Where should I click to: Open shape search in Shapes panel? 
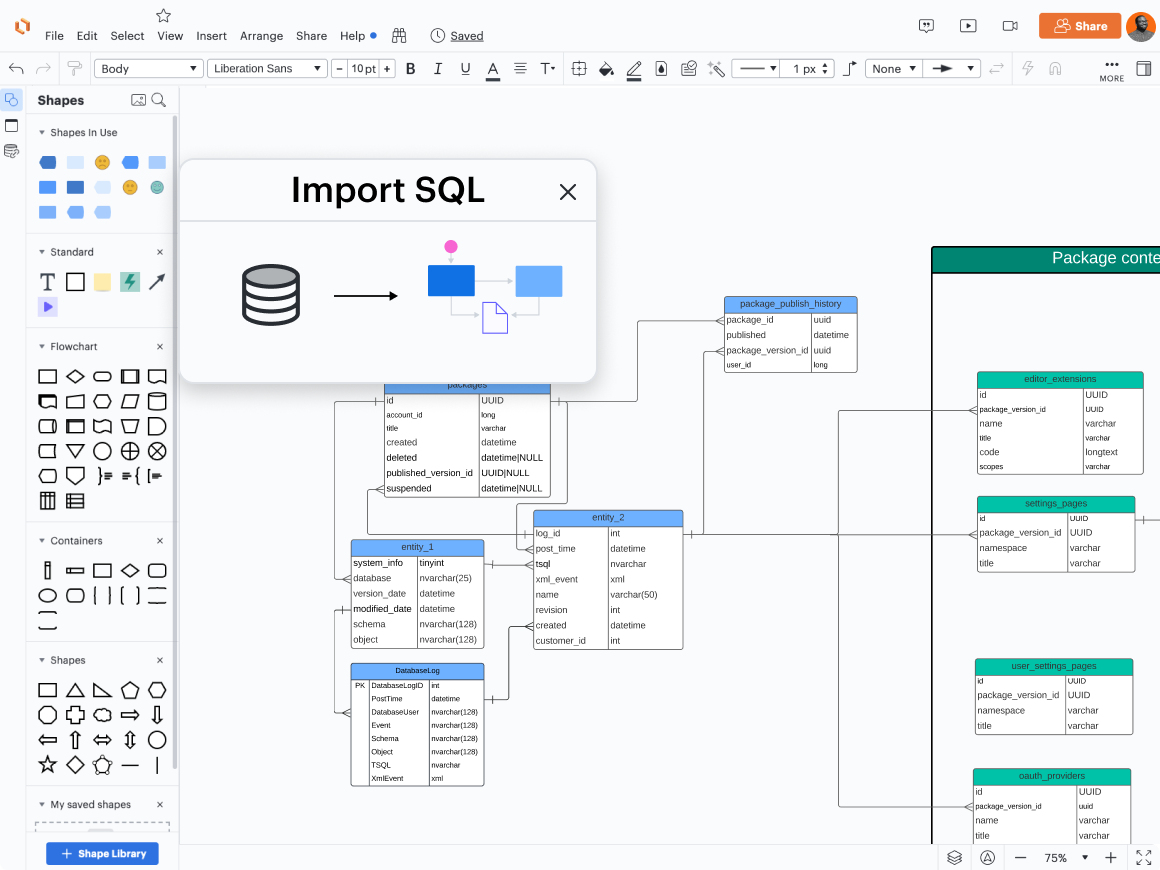tap(157, 100)
